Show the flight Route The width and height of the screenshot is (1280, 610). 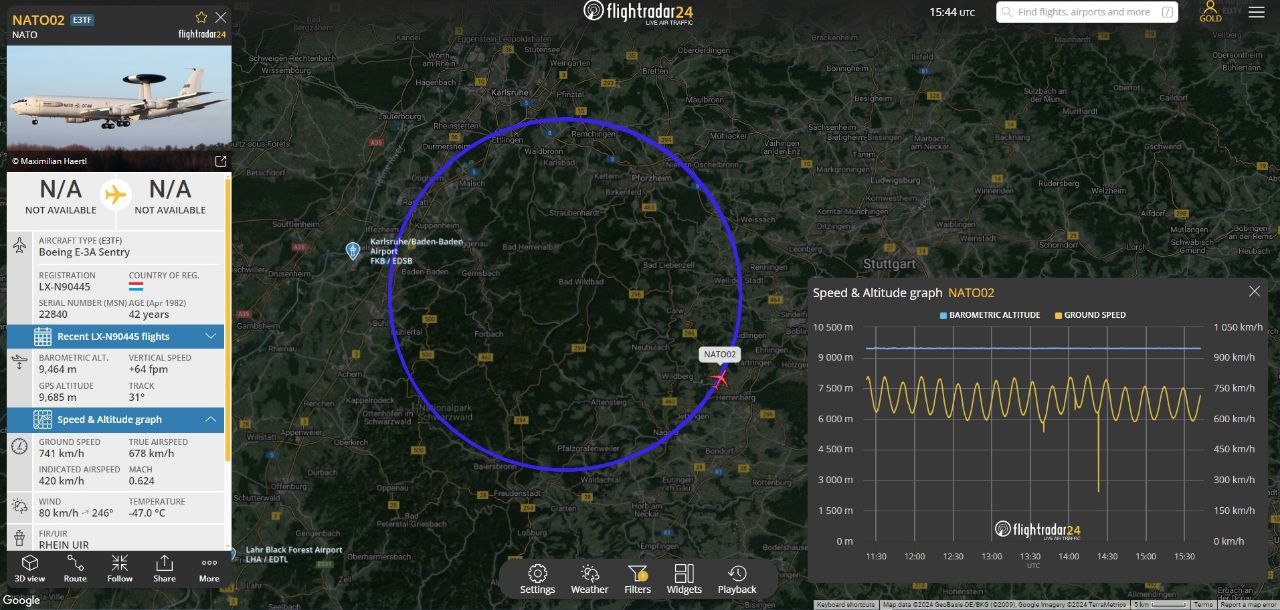click(x=75, y=569)
